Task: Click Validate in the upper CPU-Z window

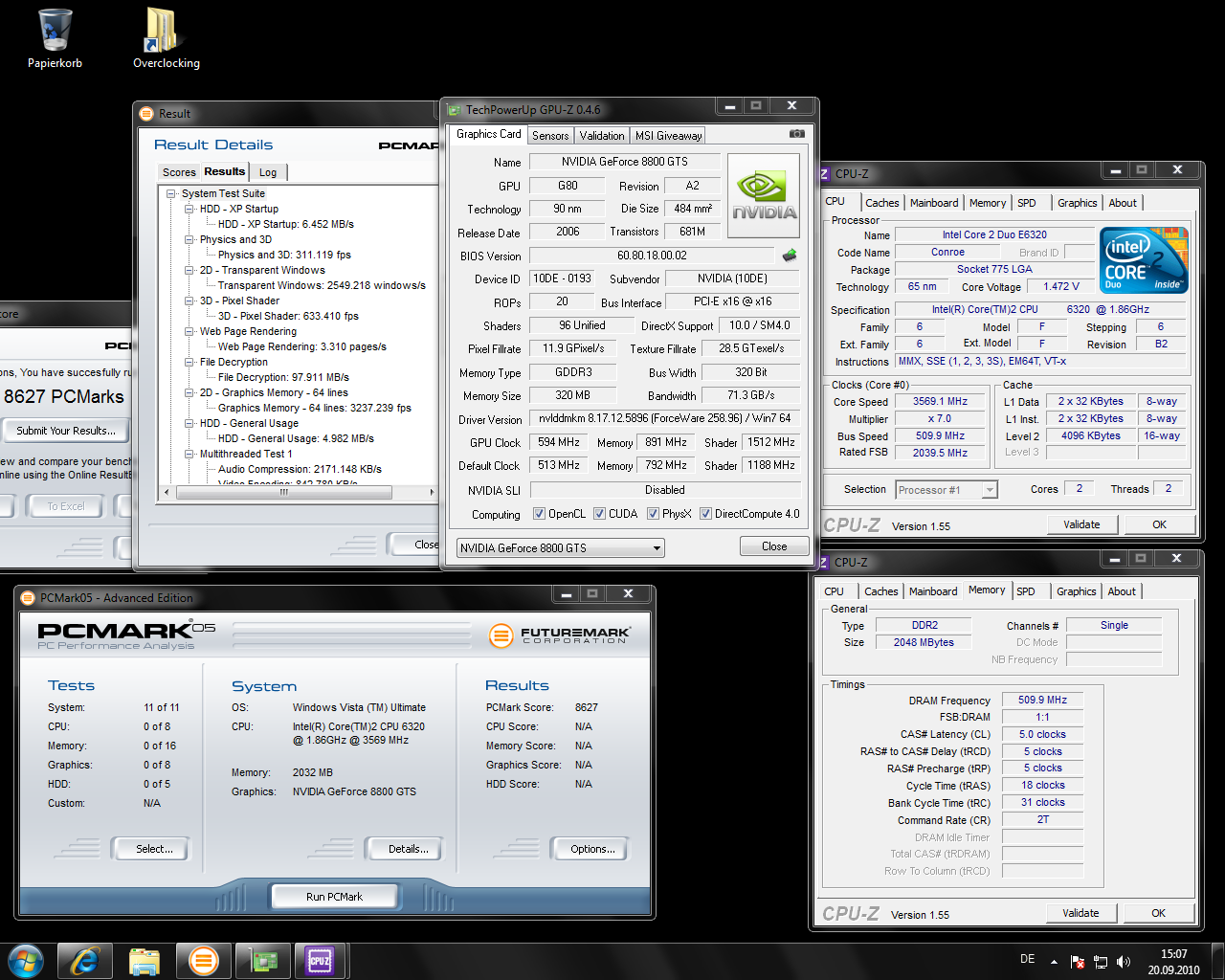Action: [x=1081, y=524]
